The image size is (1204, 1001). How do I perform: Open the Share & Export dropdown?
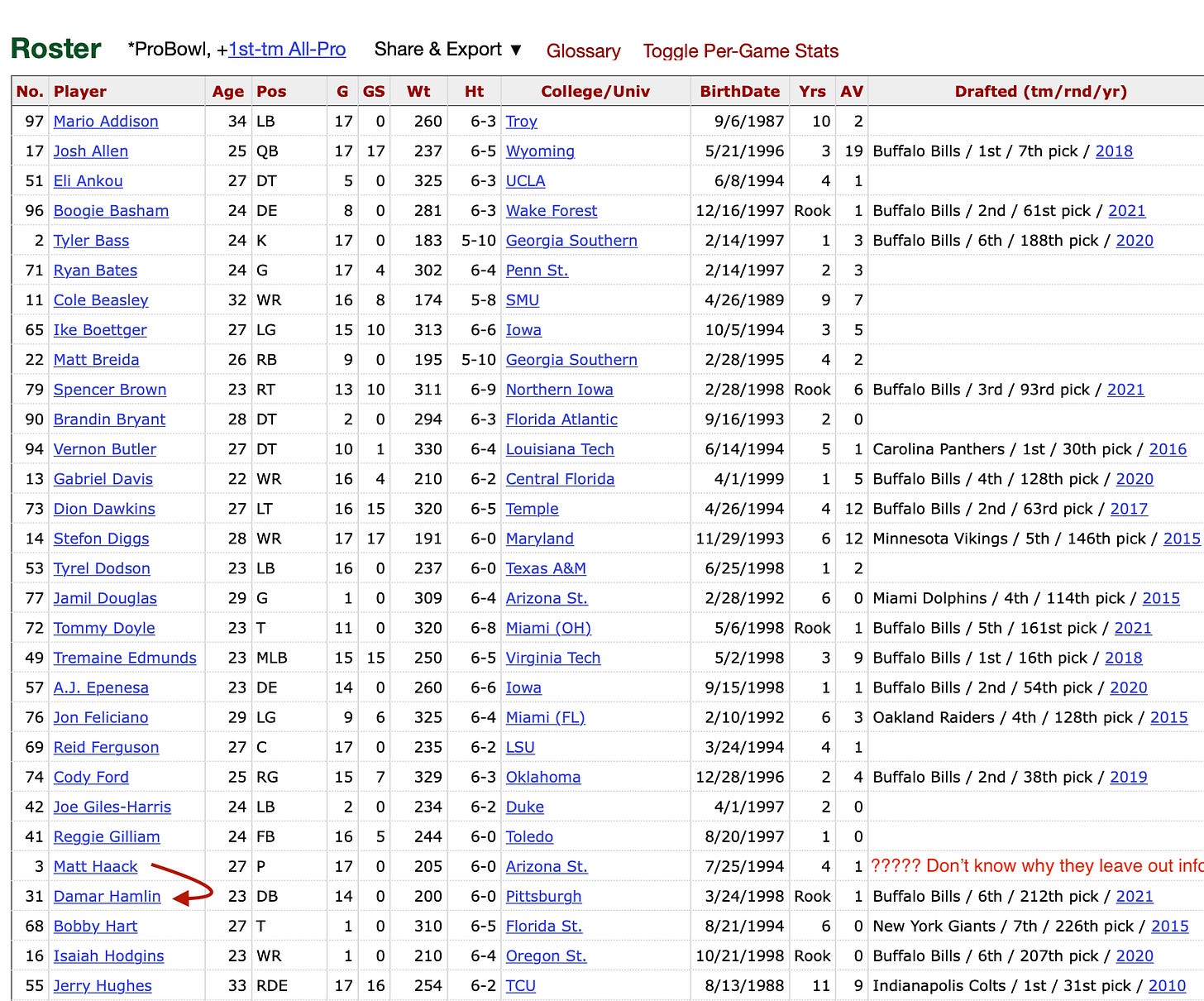pyautogui.click(x=448, y=50)
